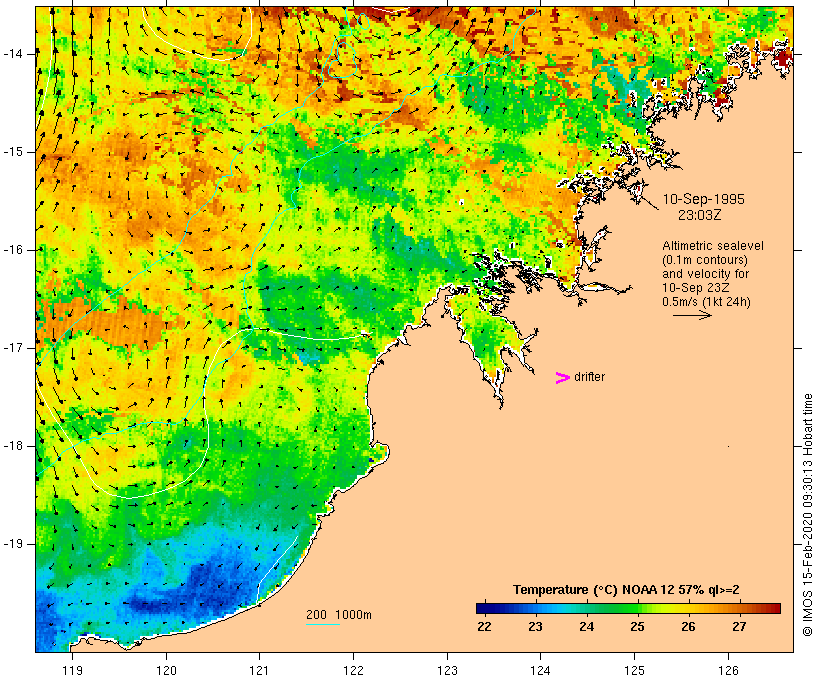Click the colorbar tick label '26'
Image resolution: width=820 pixels, height=680 pixels.
688,626
